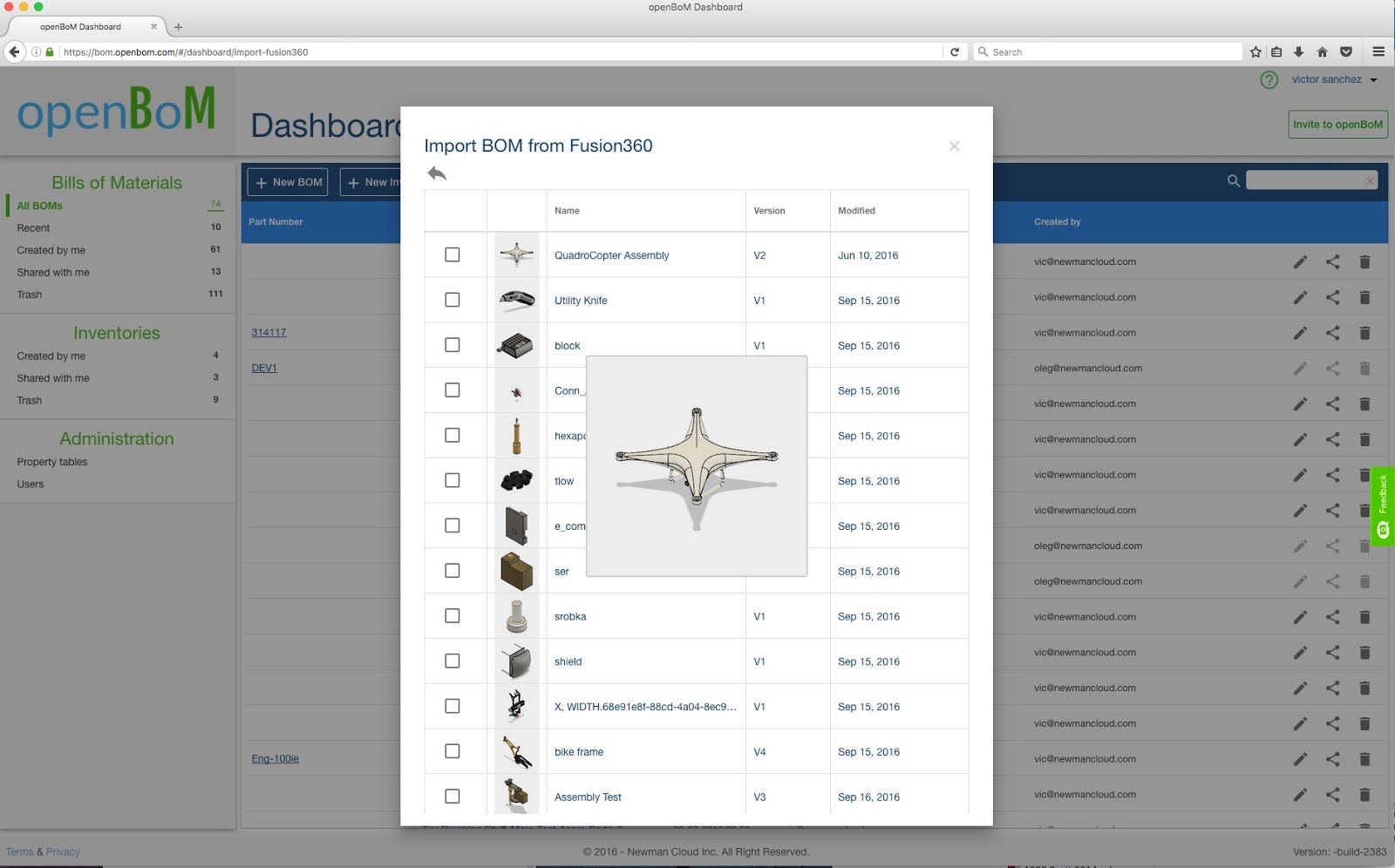Click the edit pencil icon in first dashboard row
Viewport: 1395px width, 868px height.
point(1300,261)
